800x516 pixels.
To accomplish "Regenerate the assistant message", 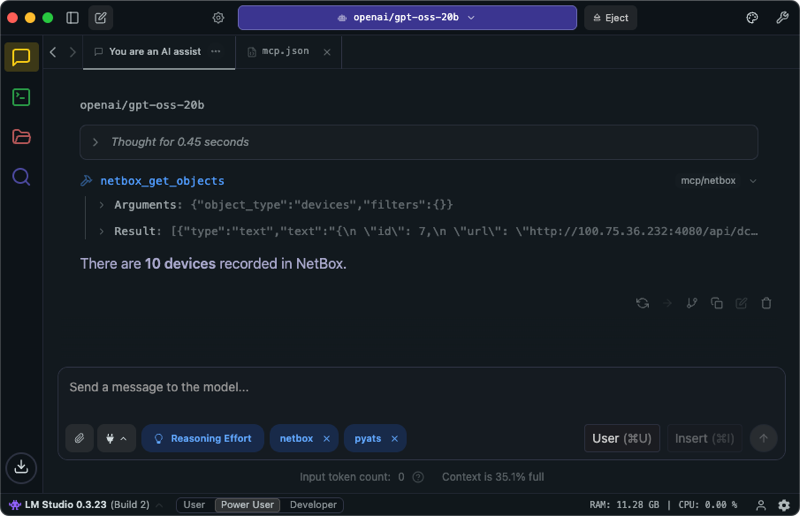I will (642, 303).
